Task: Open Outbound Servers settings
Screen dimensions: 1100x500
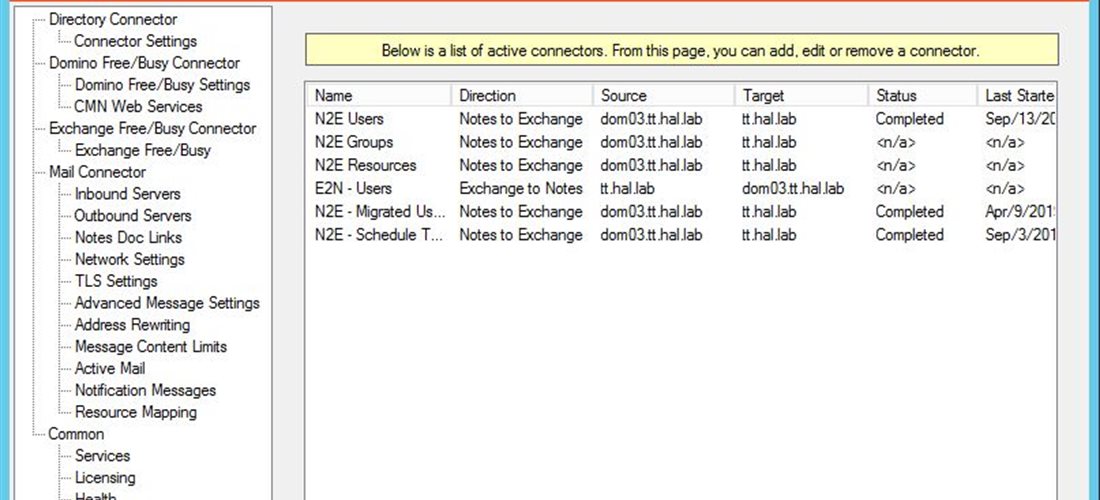Action: 132,216
